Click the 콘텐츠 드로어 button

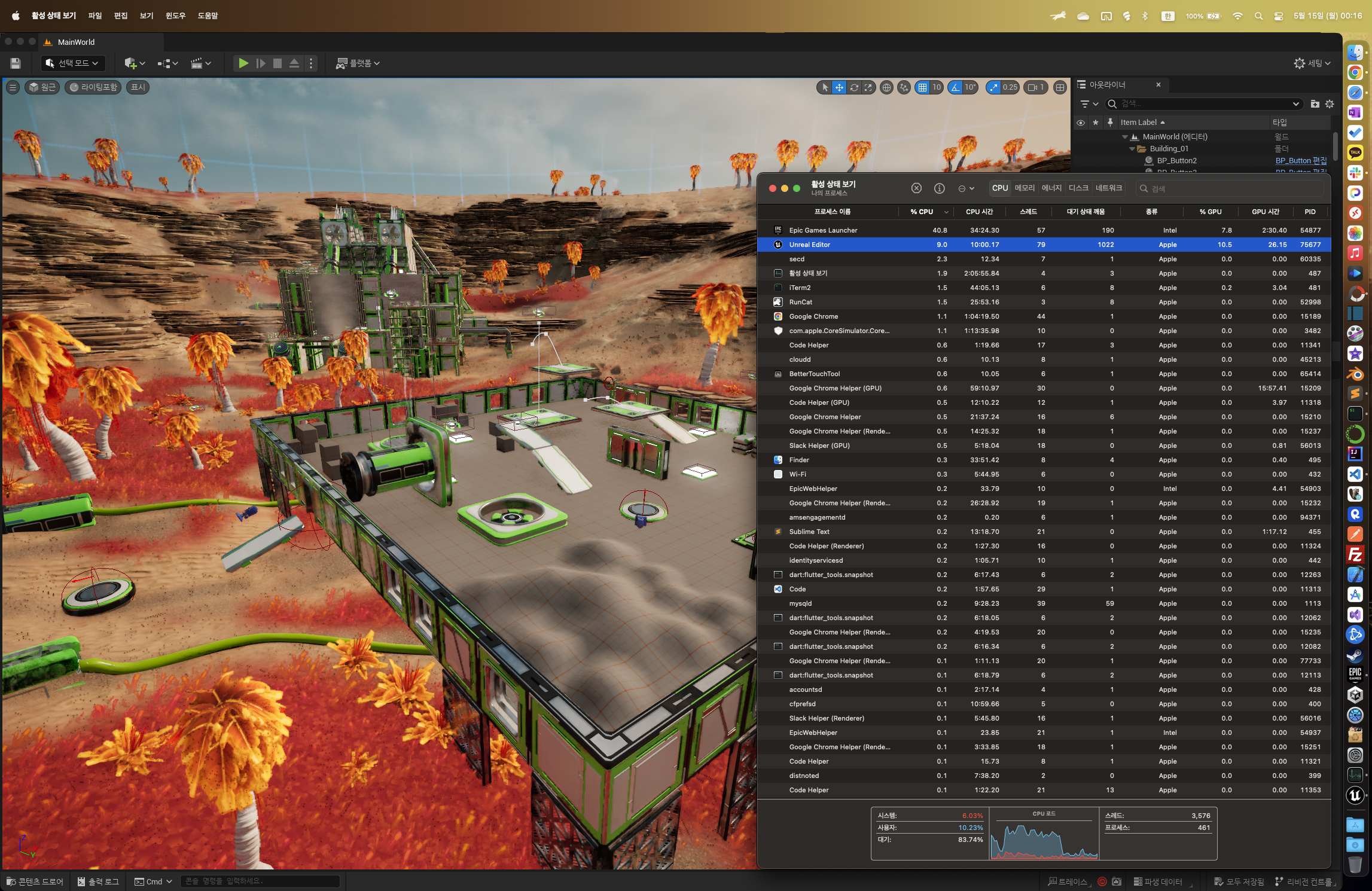coord(35,881)
